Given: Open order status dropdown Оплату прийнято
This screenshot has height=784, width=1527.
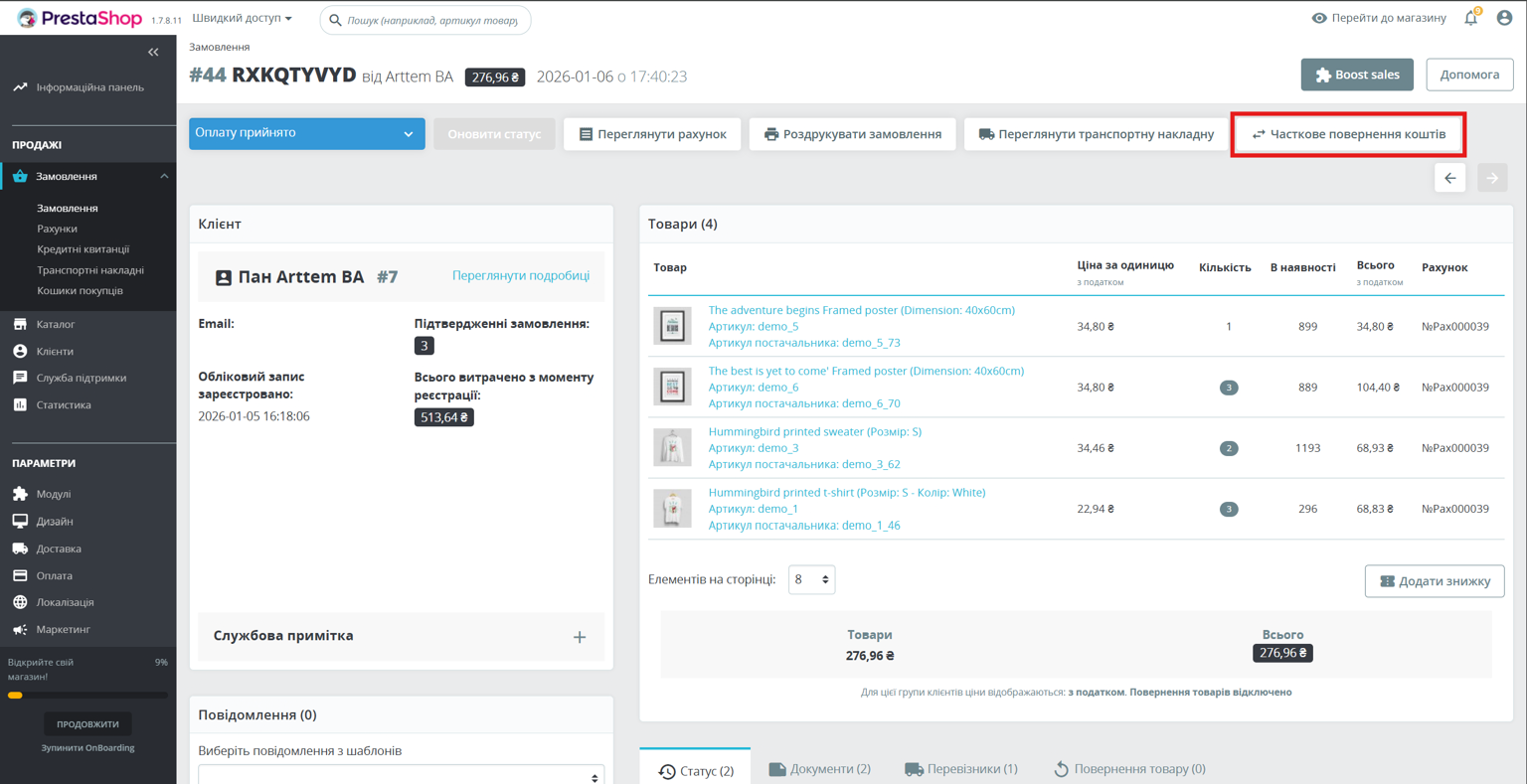Looking at the screenshot, I should pyautogui.click(x=306, y=134).
